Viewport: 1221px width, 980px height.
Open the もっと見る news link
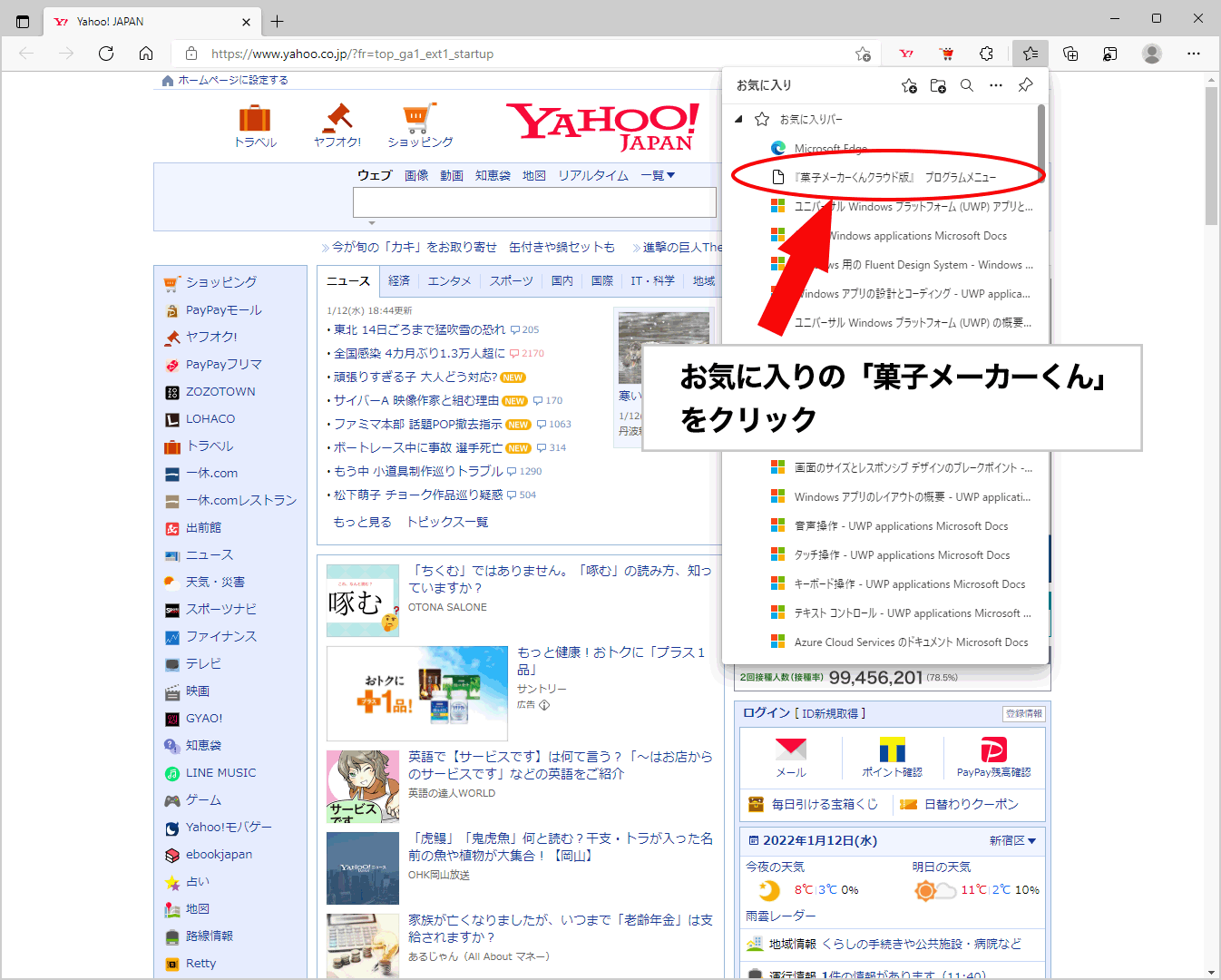pyautogui.click(x=362, y=522)
